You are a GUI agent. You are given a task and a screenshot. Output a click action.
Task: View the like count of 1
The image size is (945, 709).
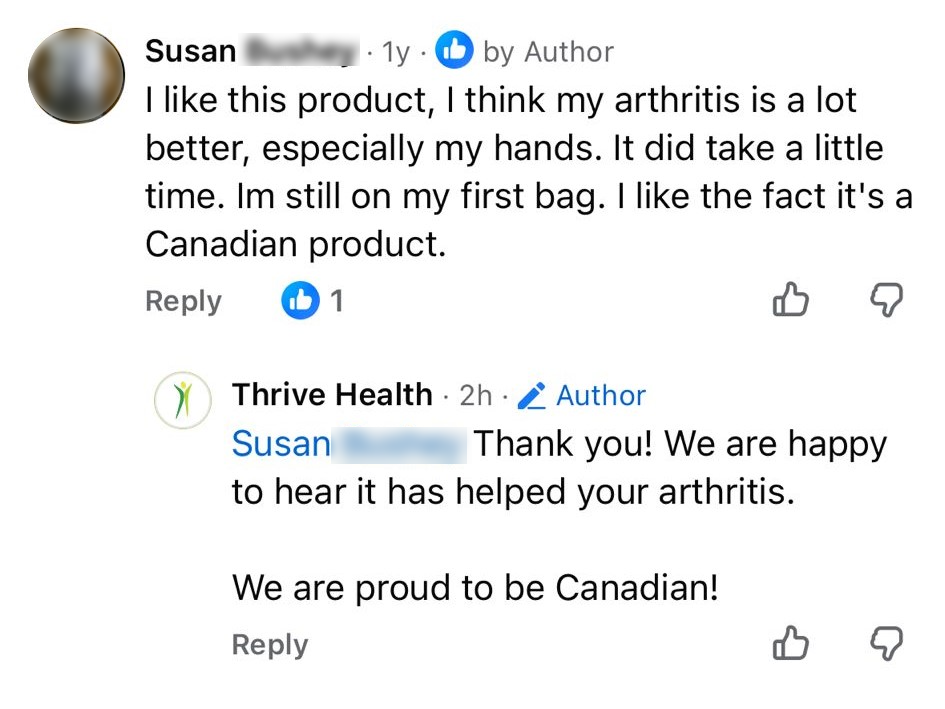point(337,301)
